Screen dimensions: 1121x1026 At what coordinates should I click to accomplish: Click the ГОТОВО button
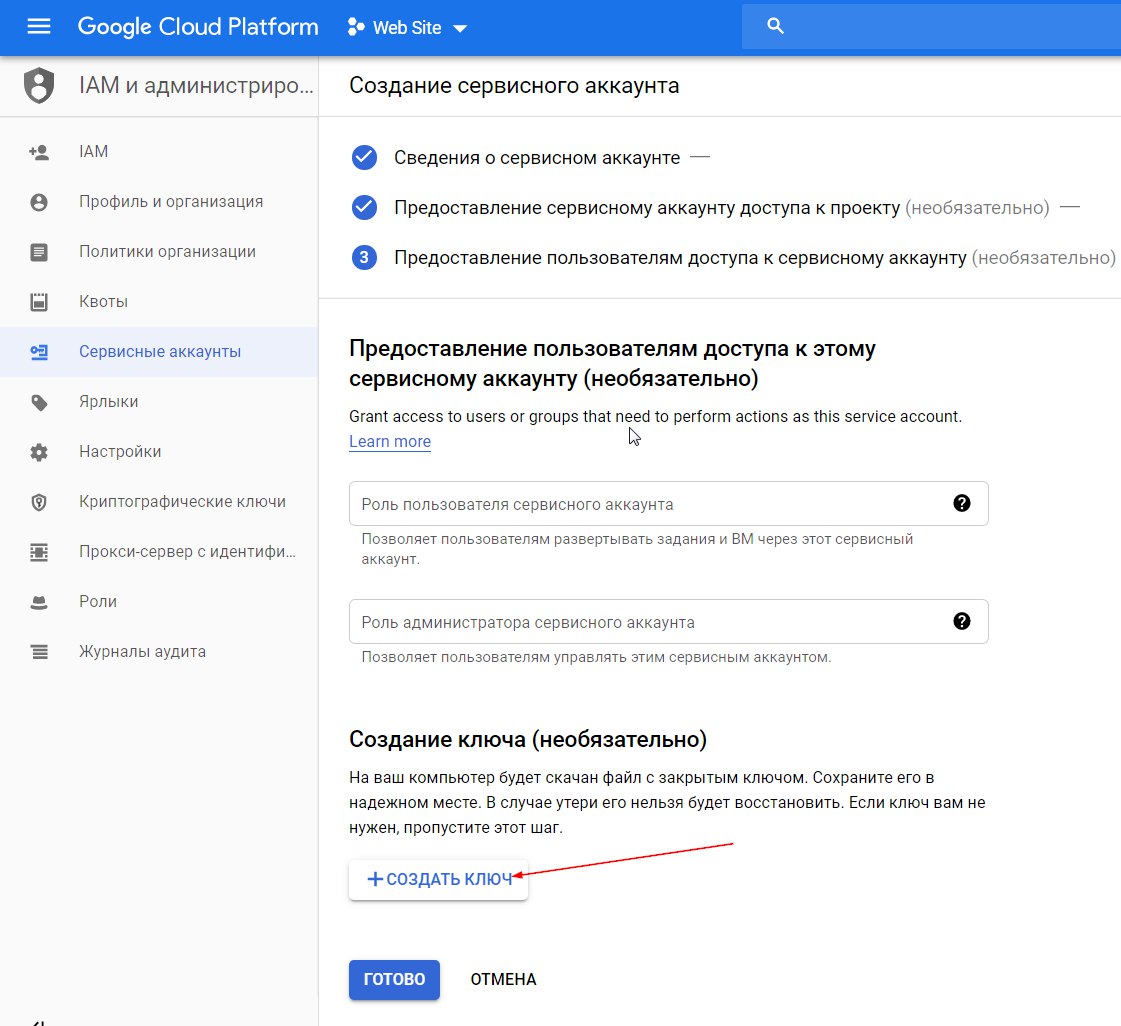(394, 980)
